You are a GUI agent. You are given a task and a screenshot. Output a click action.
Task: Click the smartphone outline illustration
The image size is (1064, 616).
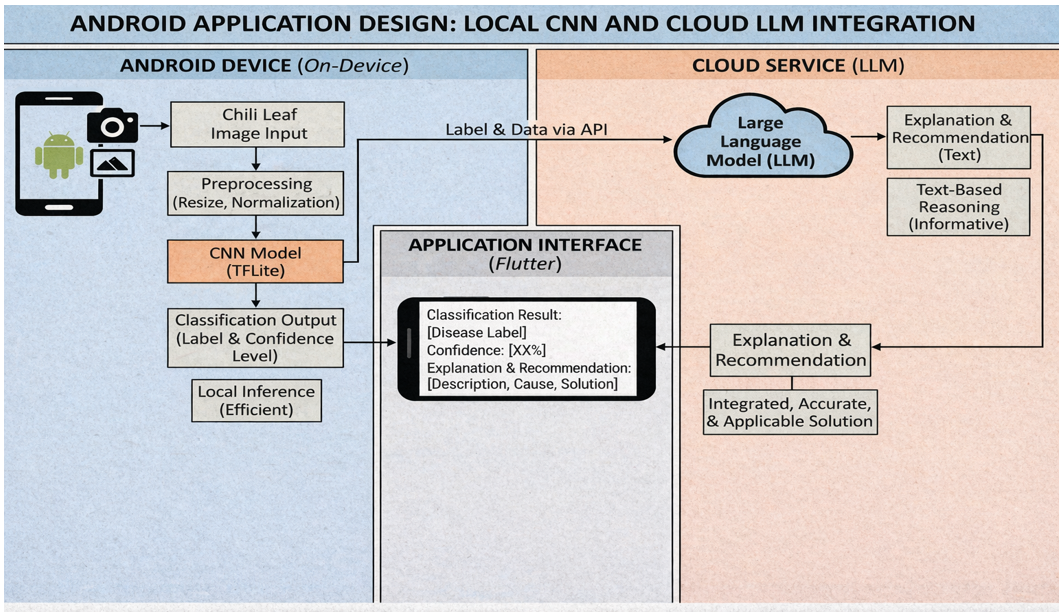click(59, 154)
